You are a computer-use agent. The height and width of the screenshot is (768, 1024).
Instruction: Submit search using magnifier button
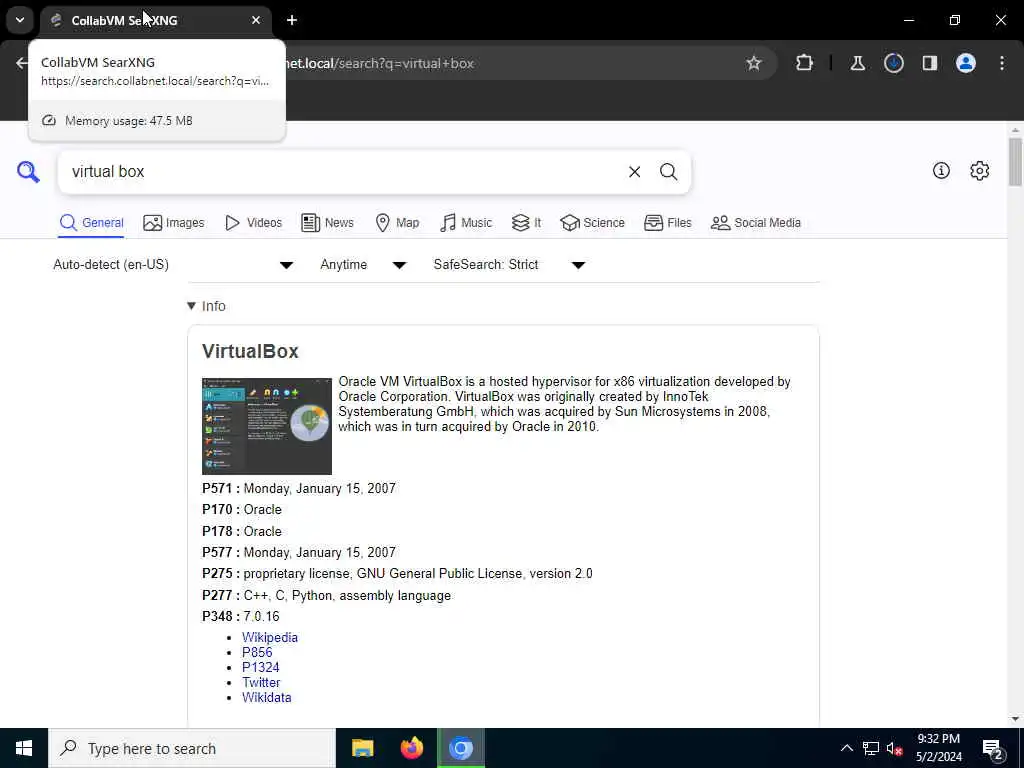click(668, 172)
